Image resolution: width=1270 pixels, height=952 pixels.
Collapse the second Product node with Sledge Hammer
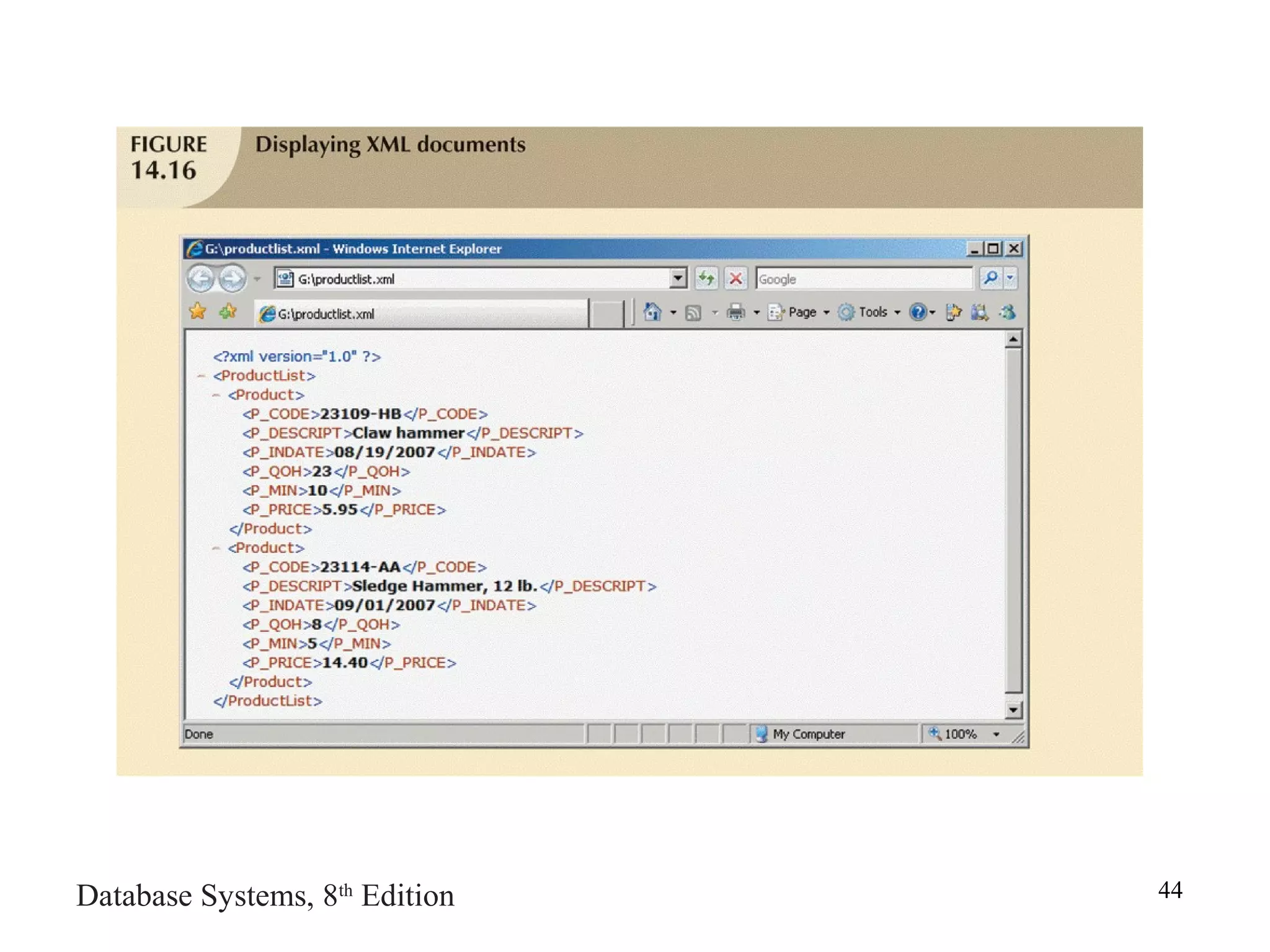coord(216,548)
